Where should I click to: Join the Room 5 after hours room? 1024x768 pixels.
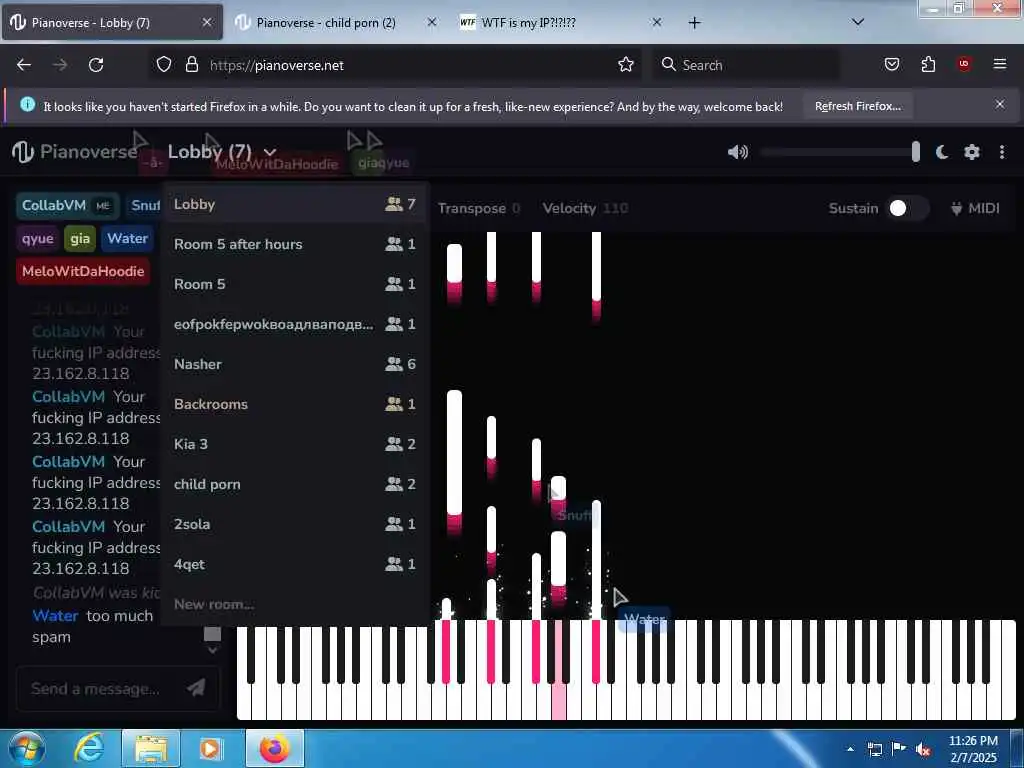[x=295, y=244]
